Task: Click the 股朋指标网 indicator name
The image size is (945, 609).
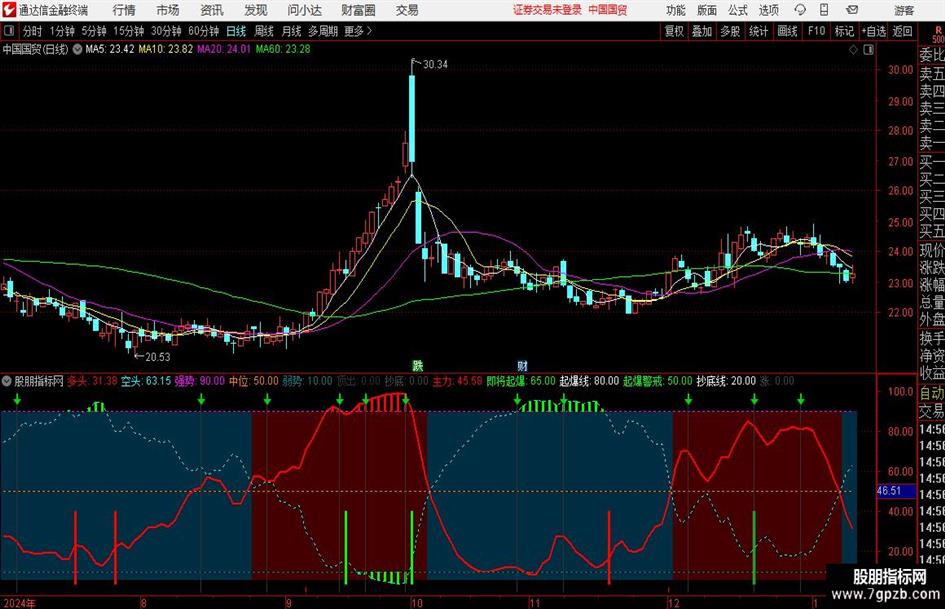Action: (x=39, y=381)
